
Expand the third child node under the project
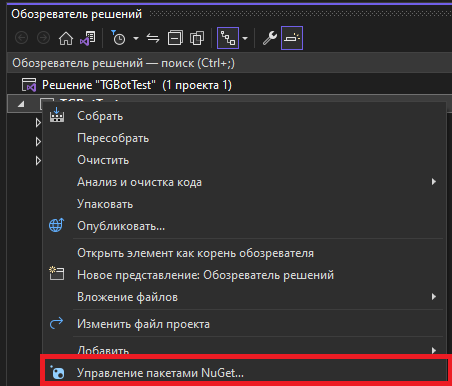coord(38,161)
